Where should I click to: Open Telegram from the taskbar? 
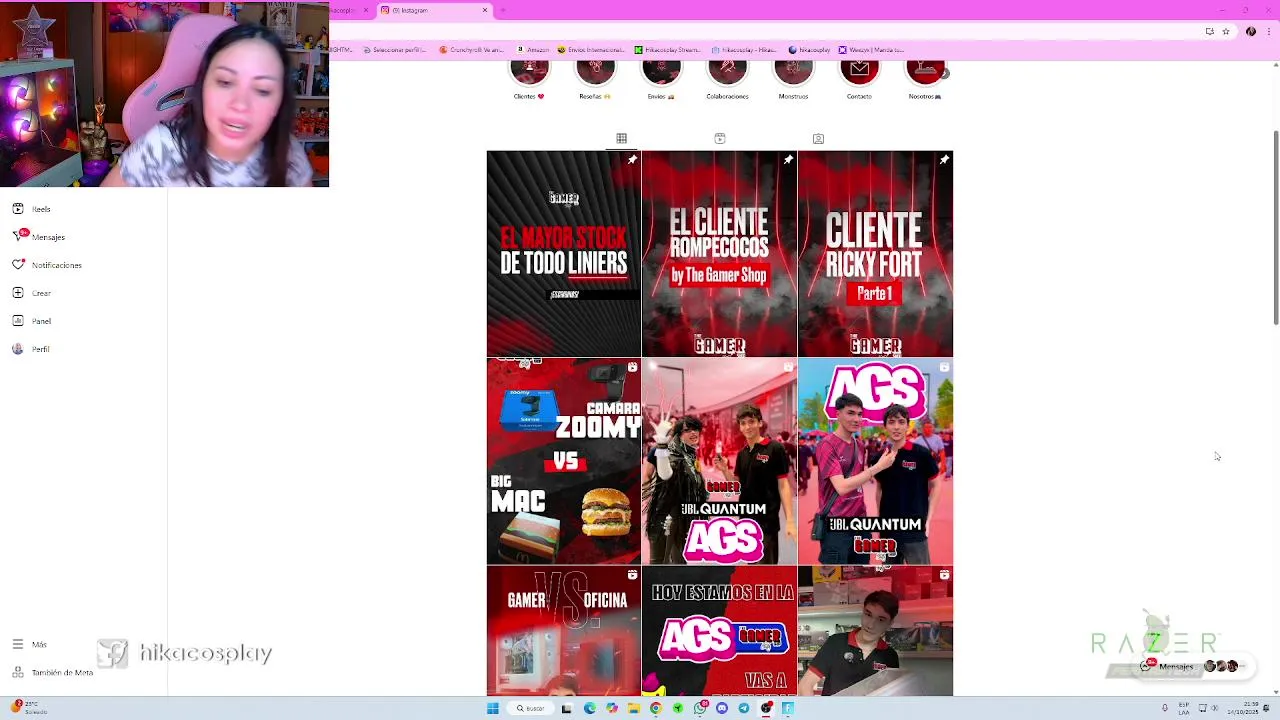[744, 708]
